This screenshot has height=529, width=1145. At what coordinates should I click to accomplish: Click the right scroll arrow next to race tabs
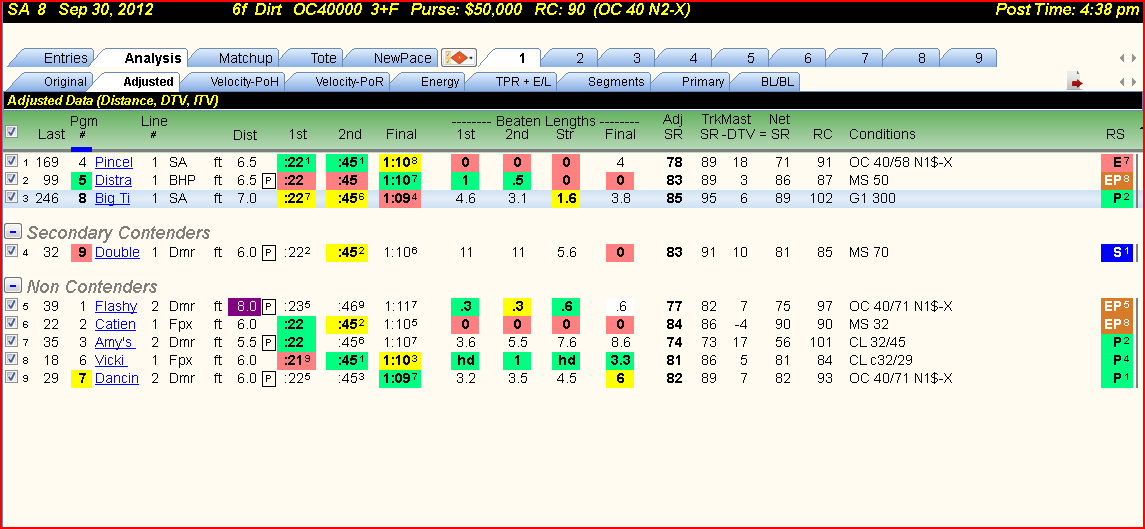point(1134,58)
